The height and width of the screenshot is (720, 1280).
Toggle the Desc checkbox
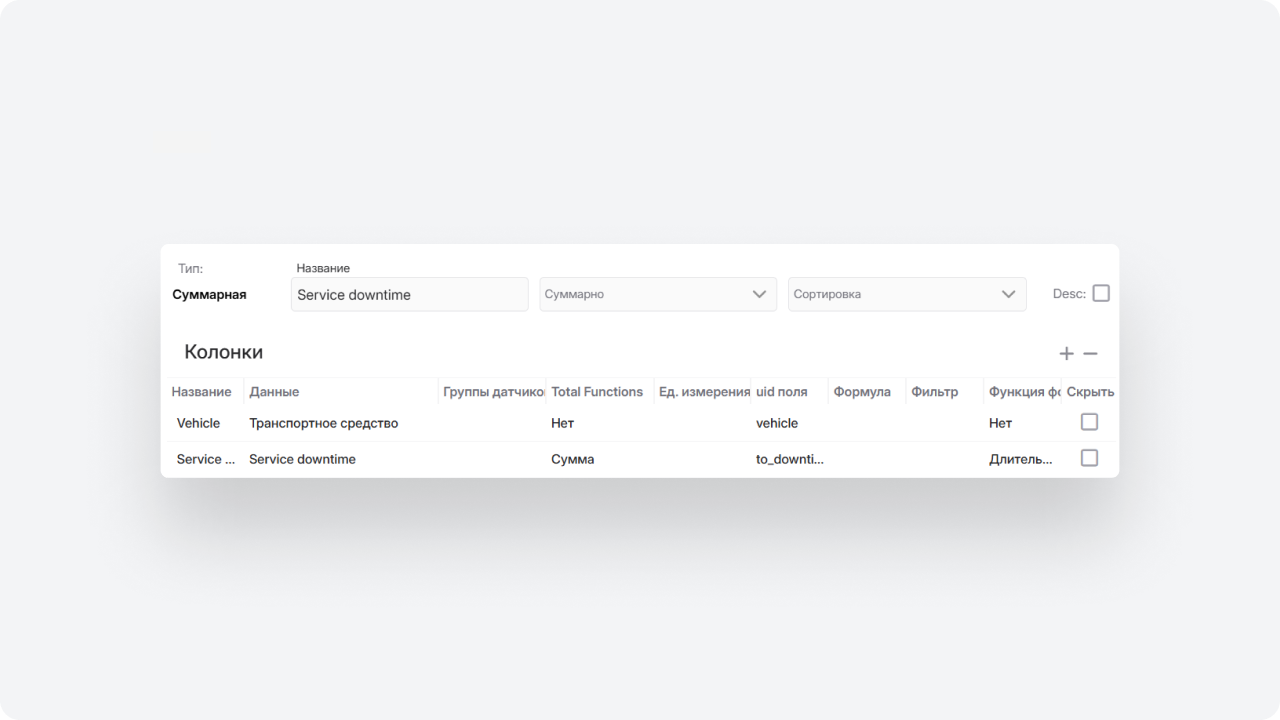pos(1100,294)
